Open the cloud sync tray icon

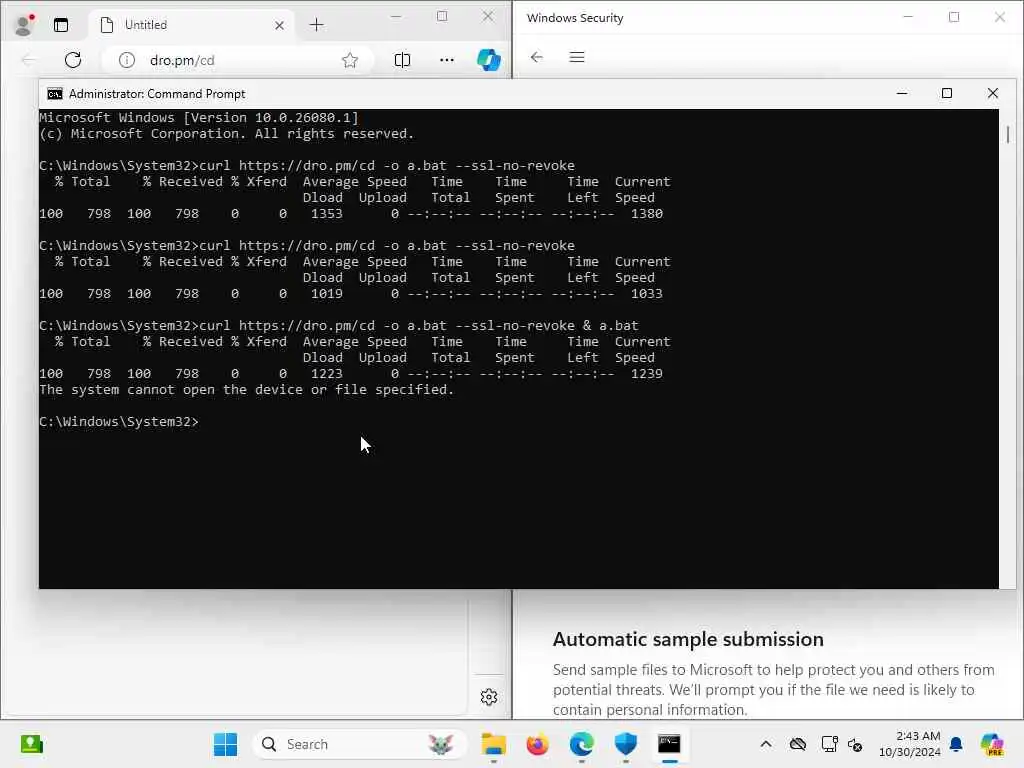(x=797, y=744)
